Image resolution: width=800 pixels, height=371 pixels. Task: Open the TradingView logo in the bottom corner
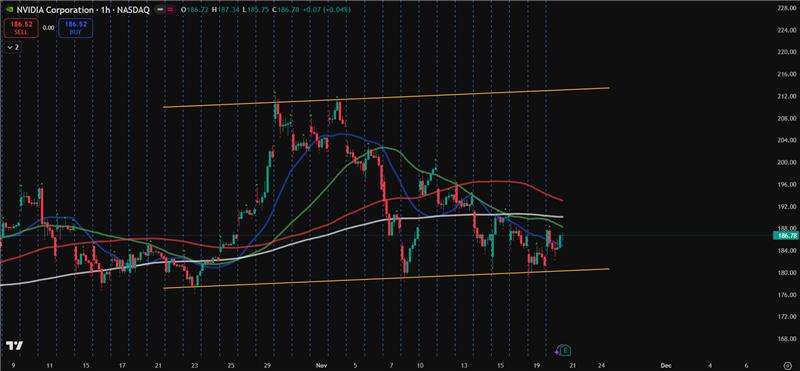click(14, 345)
